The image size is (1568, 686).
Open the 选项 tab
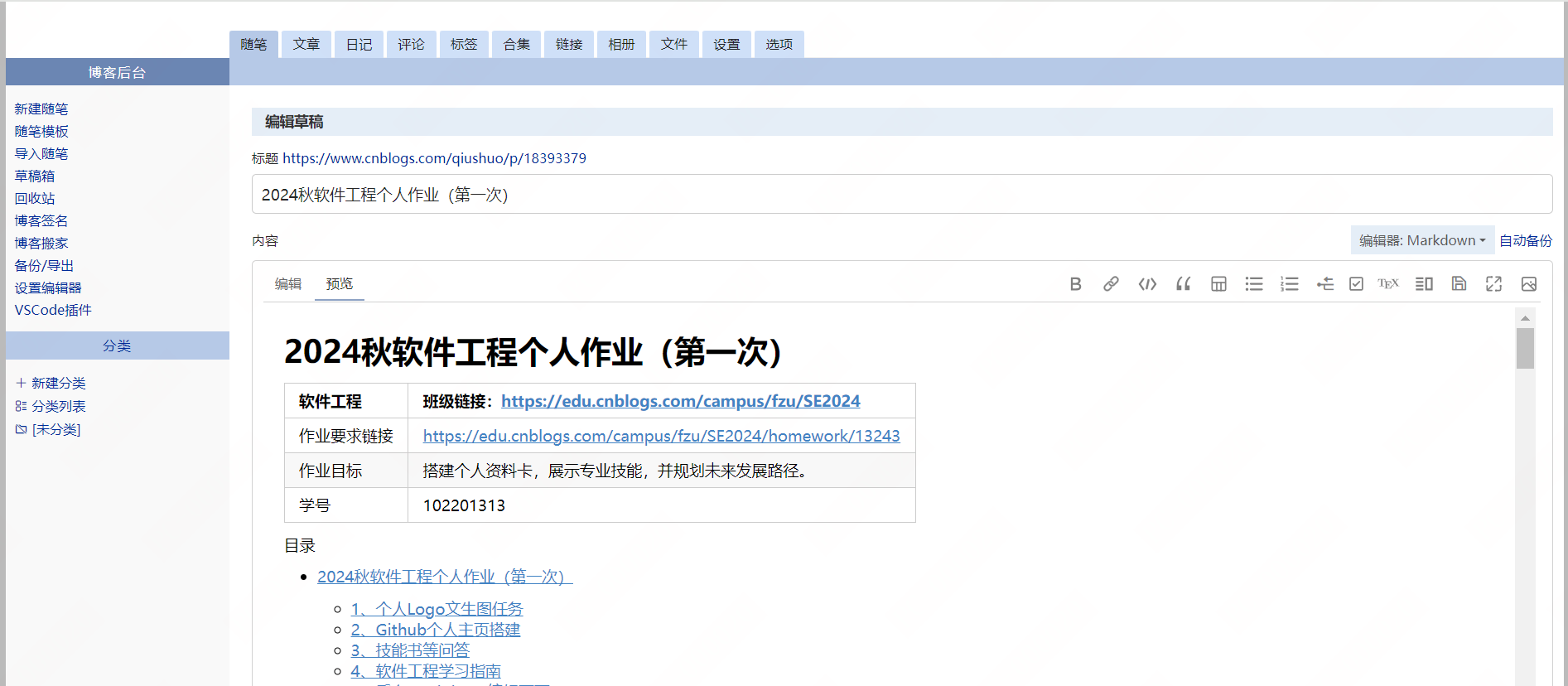(x=779, y=44)
